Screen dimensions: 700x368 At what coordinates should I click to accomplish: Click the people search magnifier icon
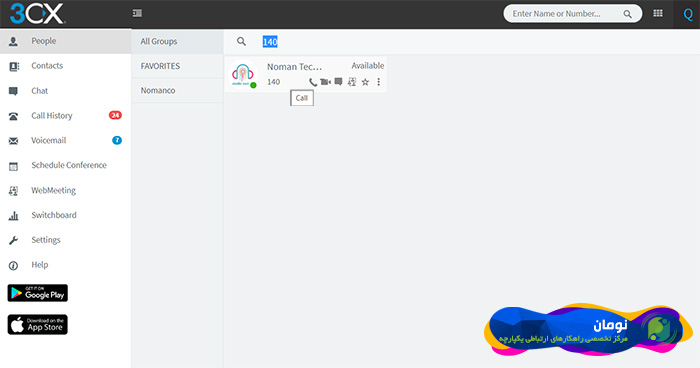(242, 42)
